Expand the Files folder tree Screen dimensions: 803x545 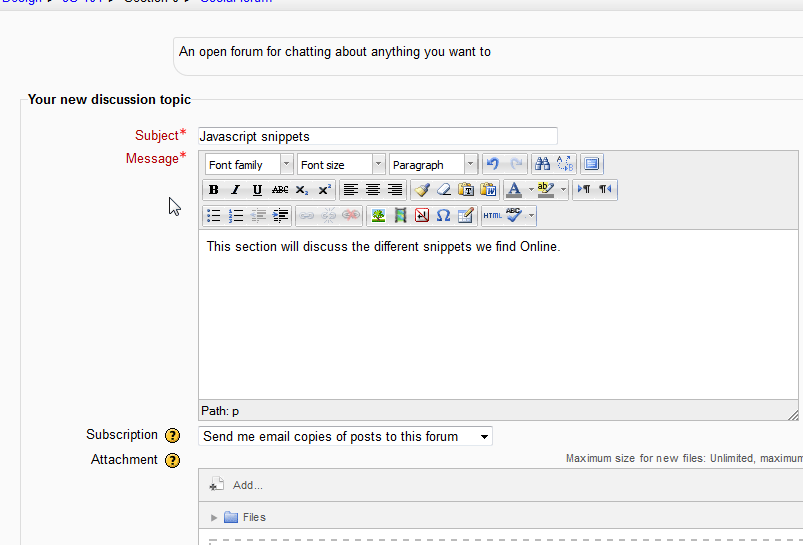(x=214, y=517)
